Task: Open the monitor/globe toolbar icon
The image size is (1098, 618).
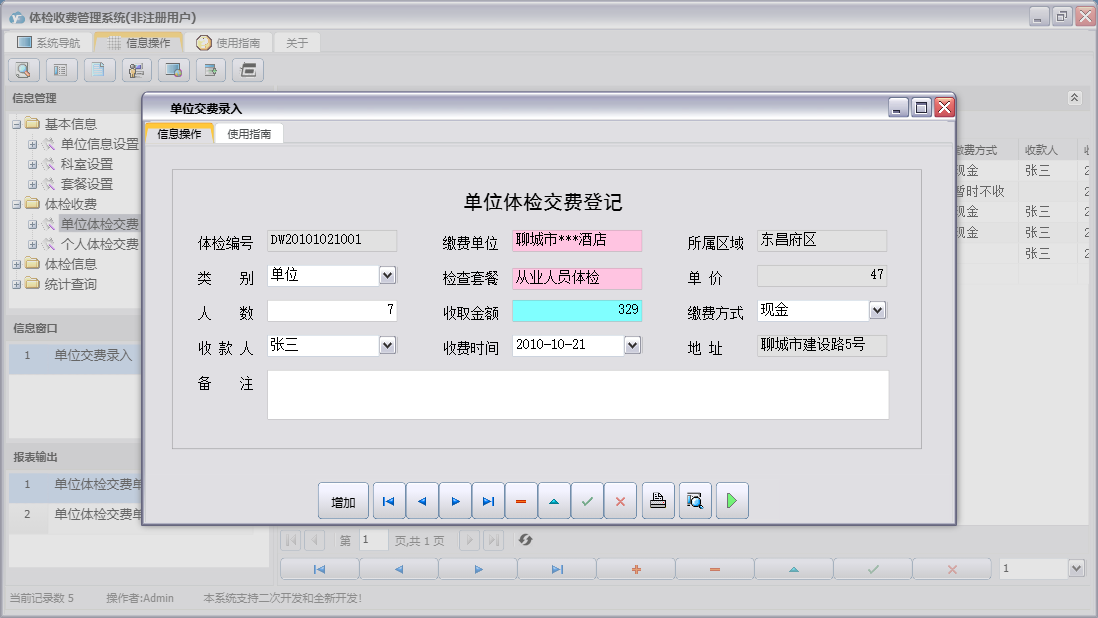Action: [173, 70]
